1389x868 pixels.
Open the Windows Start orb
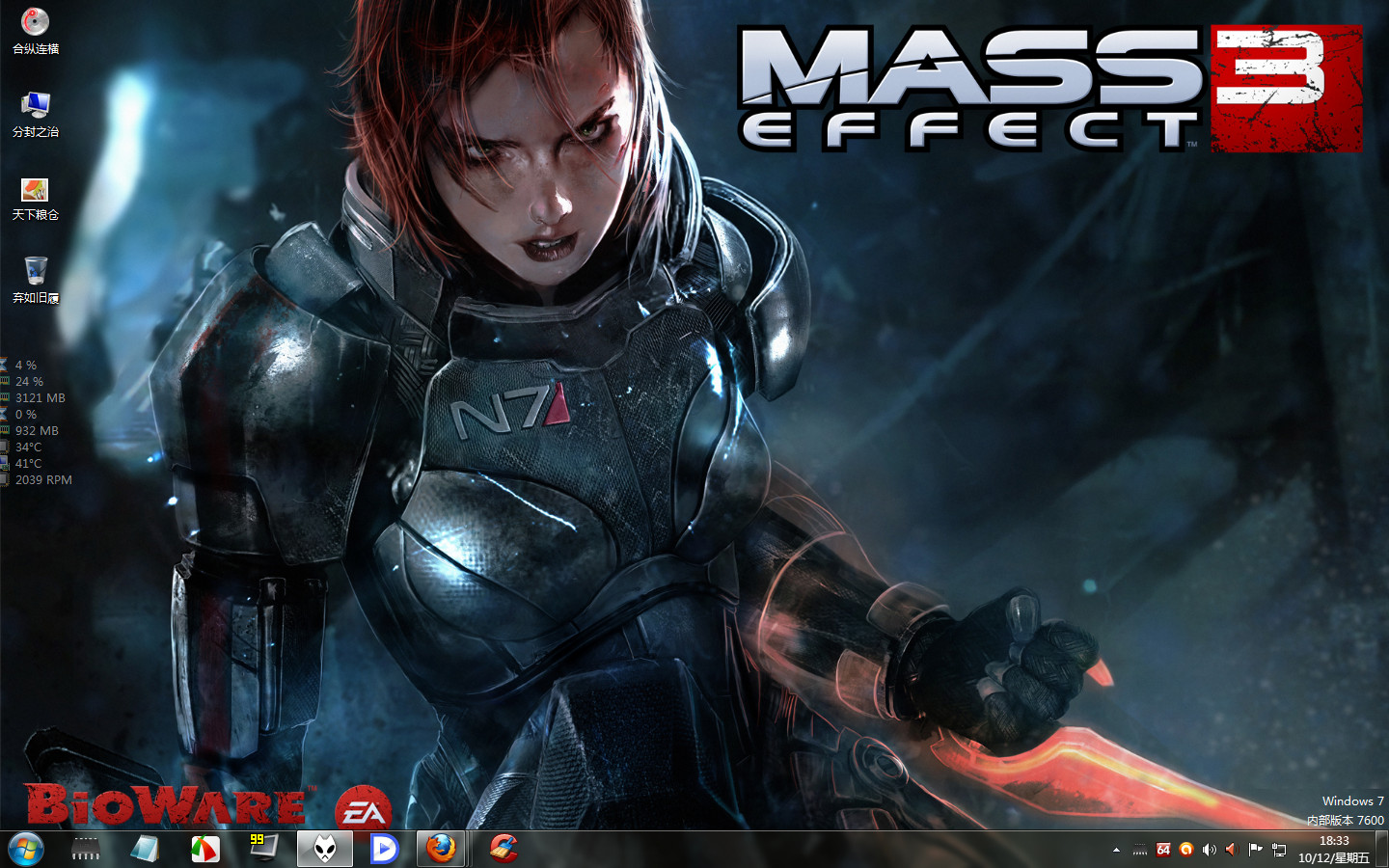coord(26,849)
